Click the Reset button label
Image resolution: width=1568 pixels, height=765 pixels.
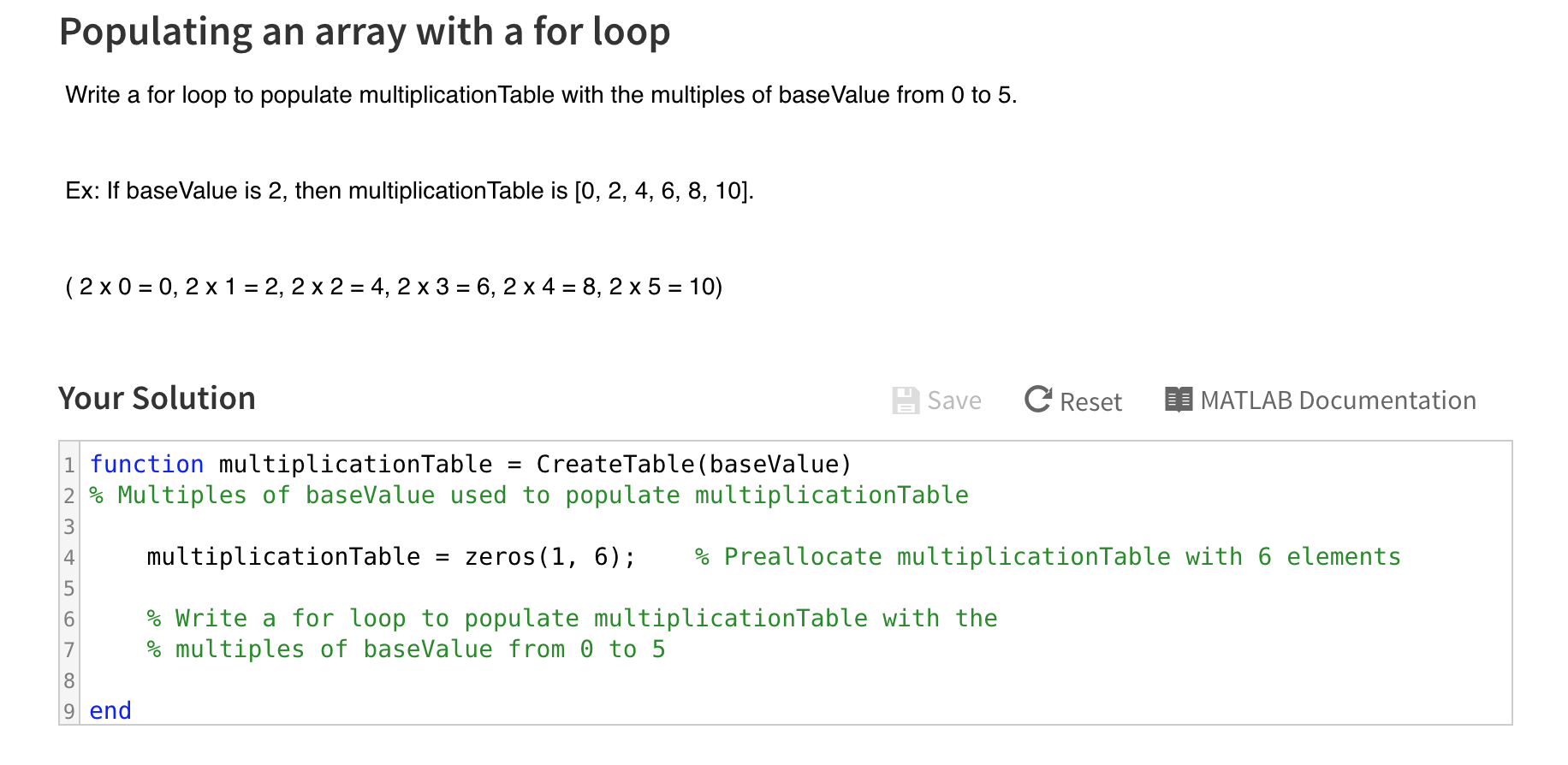click(x=1090, y=402)
